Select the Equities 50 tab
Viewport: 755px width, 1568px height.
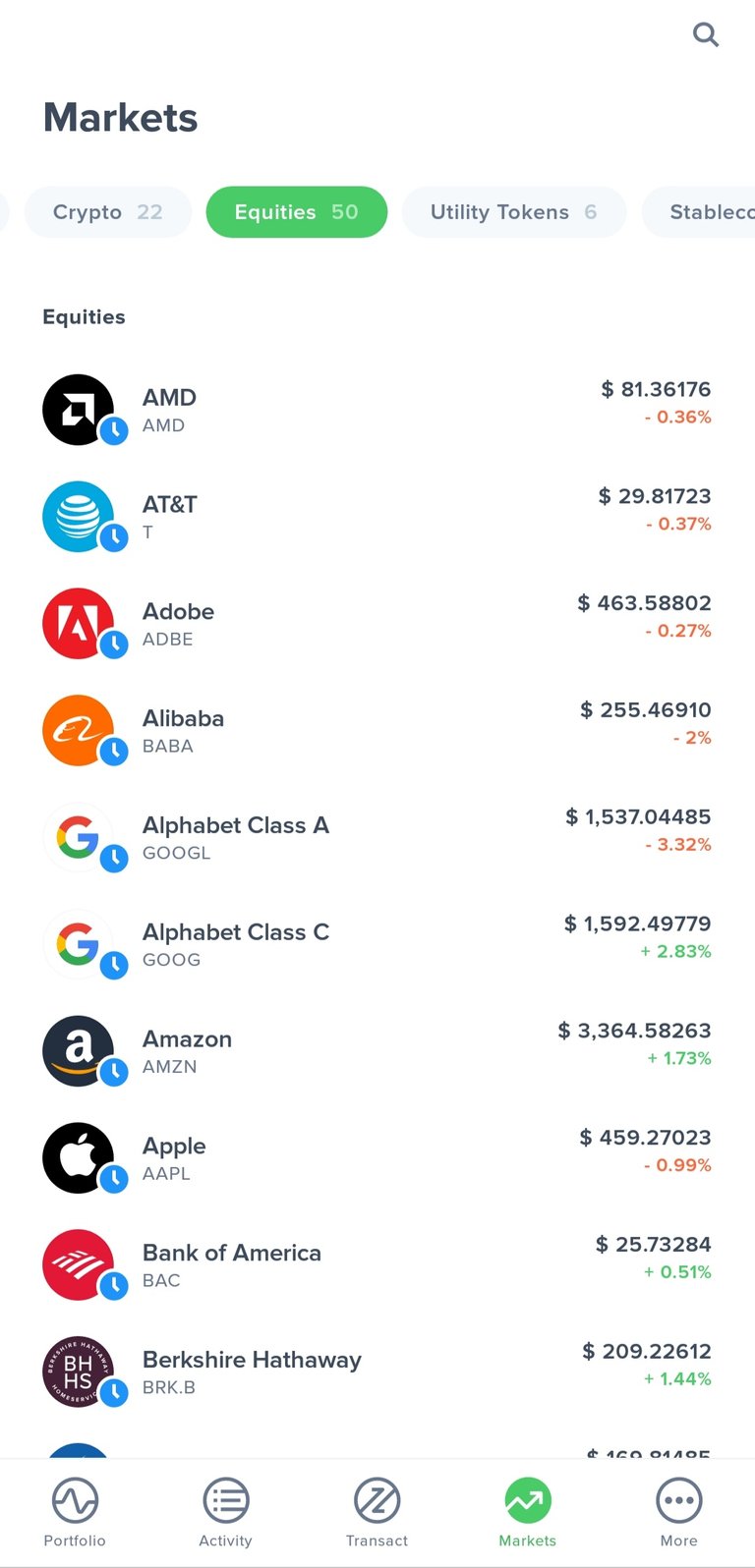pos(297,212)
